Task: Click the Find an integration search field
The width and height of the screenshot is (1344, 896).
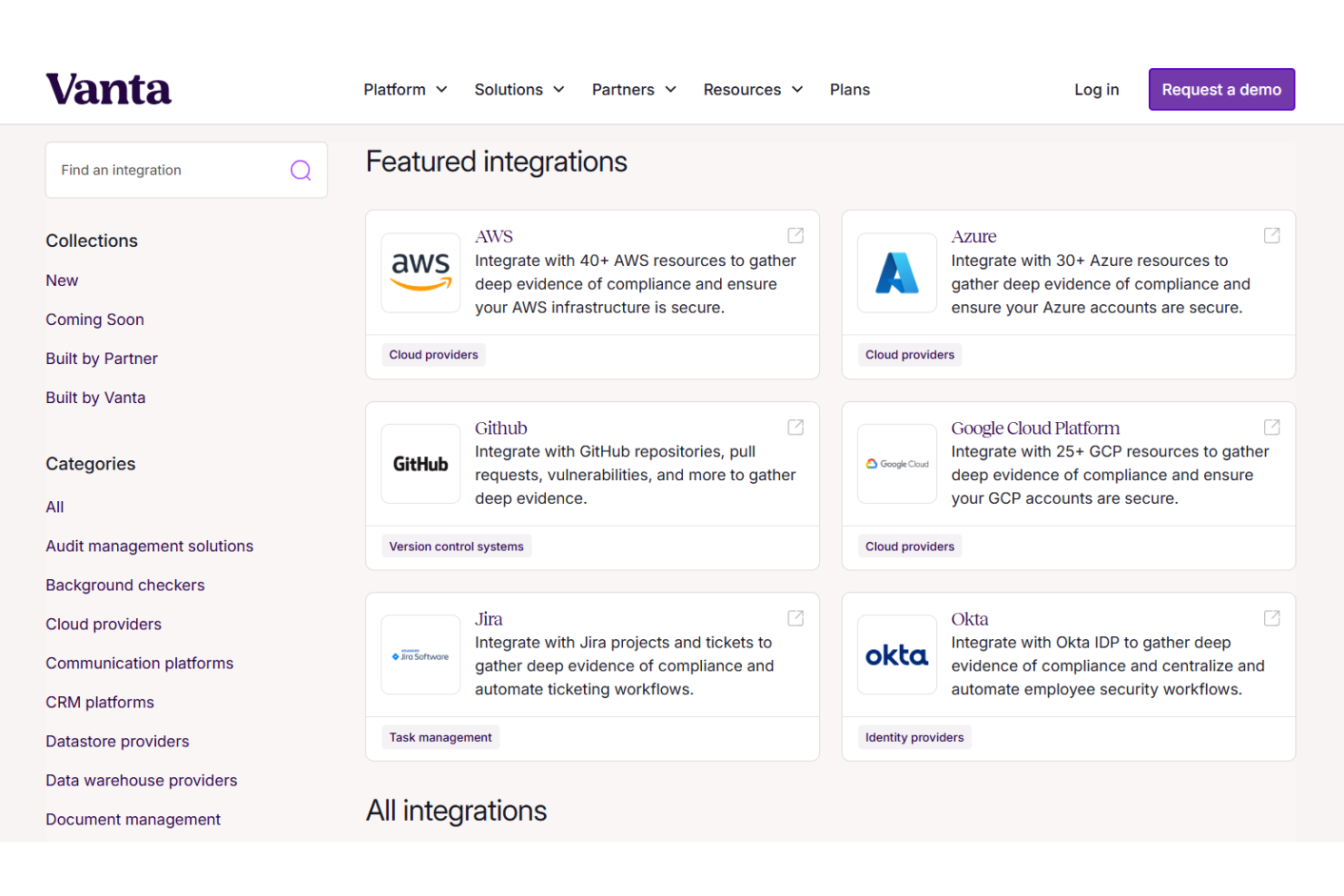Action: coord(163,170)
